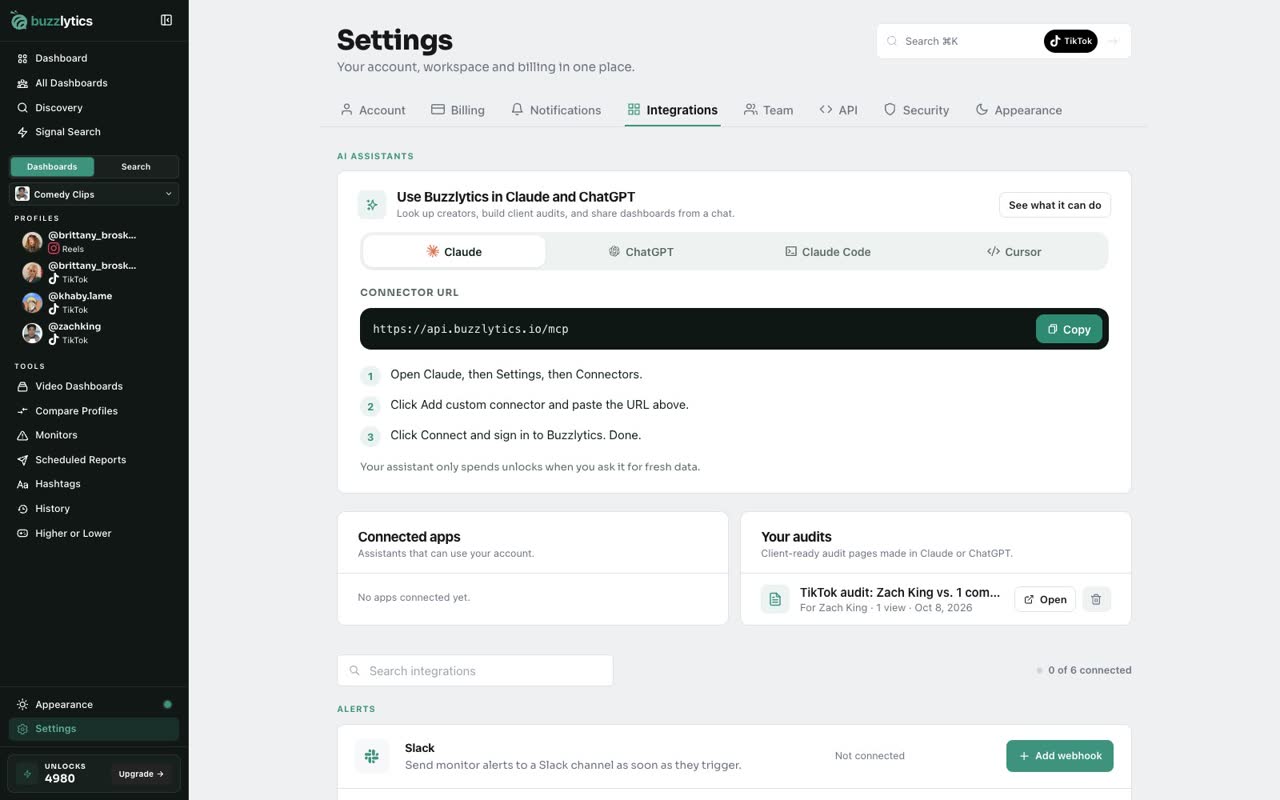
Task: Open the Notifications settings tab
Action: (x=556, y=110)
